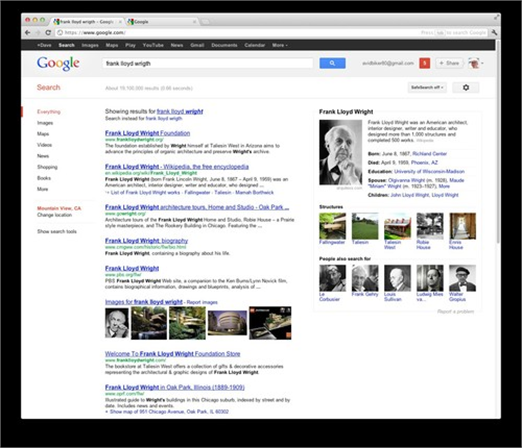Click the Google logo
Screen dimensions: 522x448
[x=58, y=63]
